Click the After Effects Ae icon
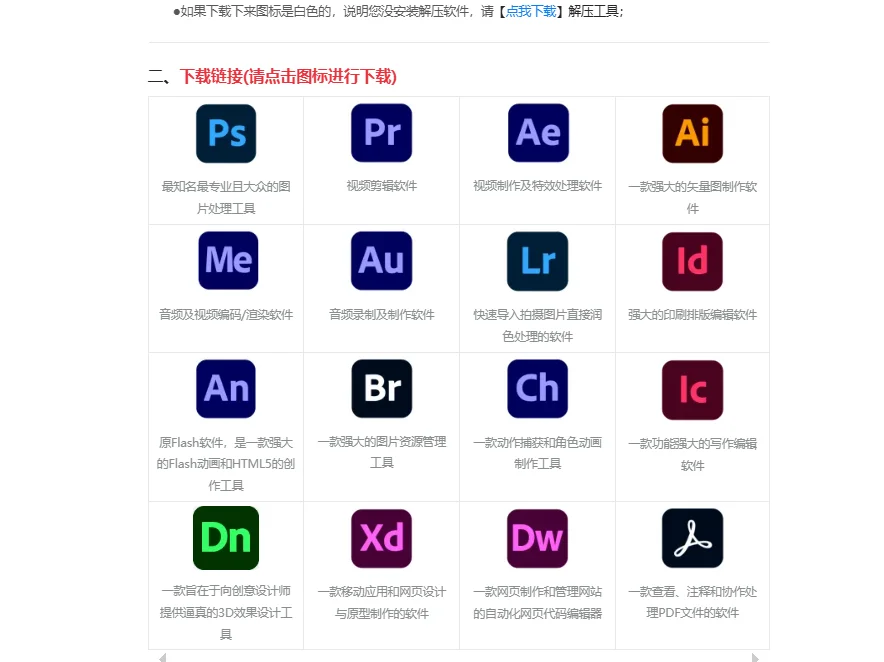The height and width of the screenshot is (662, 884). 537,132
